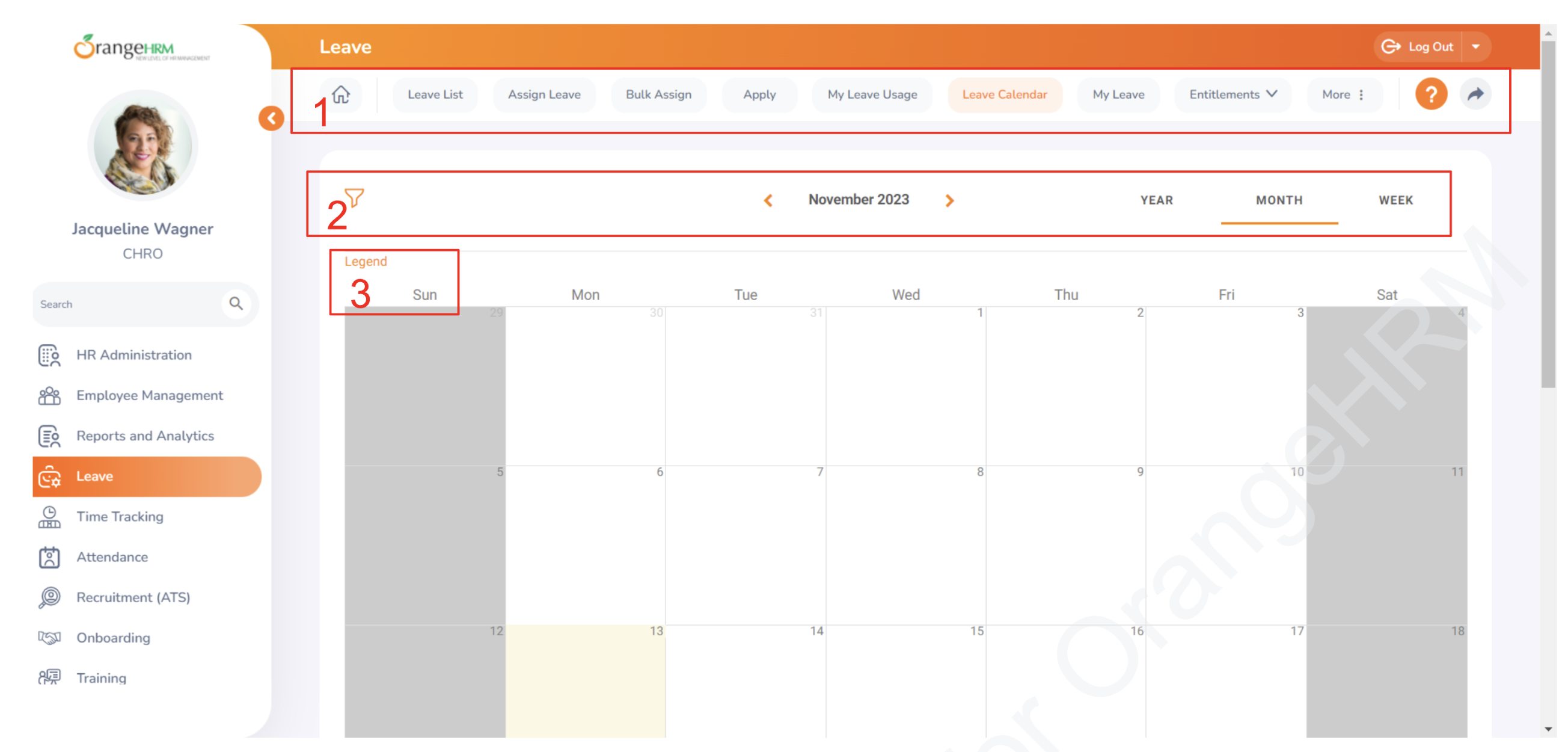Viewport: 1568px width, 752px height.
Task: Click the share arrow icon
Action: click(x=1475, y=94)
